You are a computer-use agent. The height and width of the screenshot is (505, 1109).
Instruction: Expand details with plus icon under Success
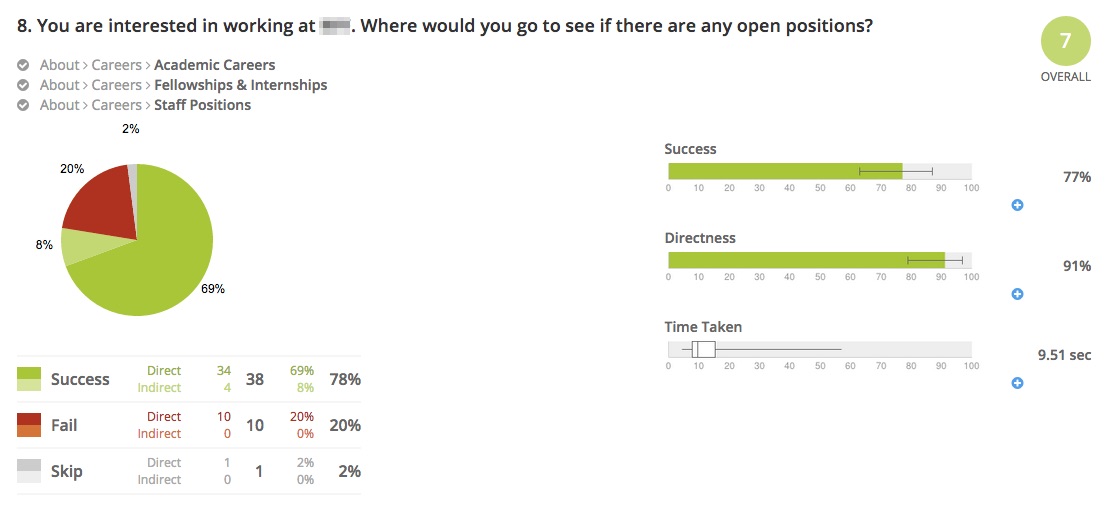coord(1017,205)
